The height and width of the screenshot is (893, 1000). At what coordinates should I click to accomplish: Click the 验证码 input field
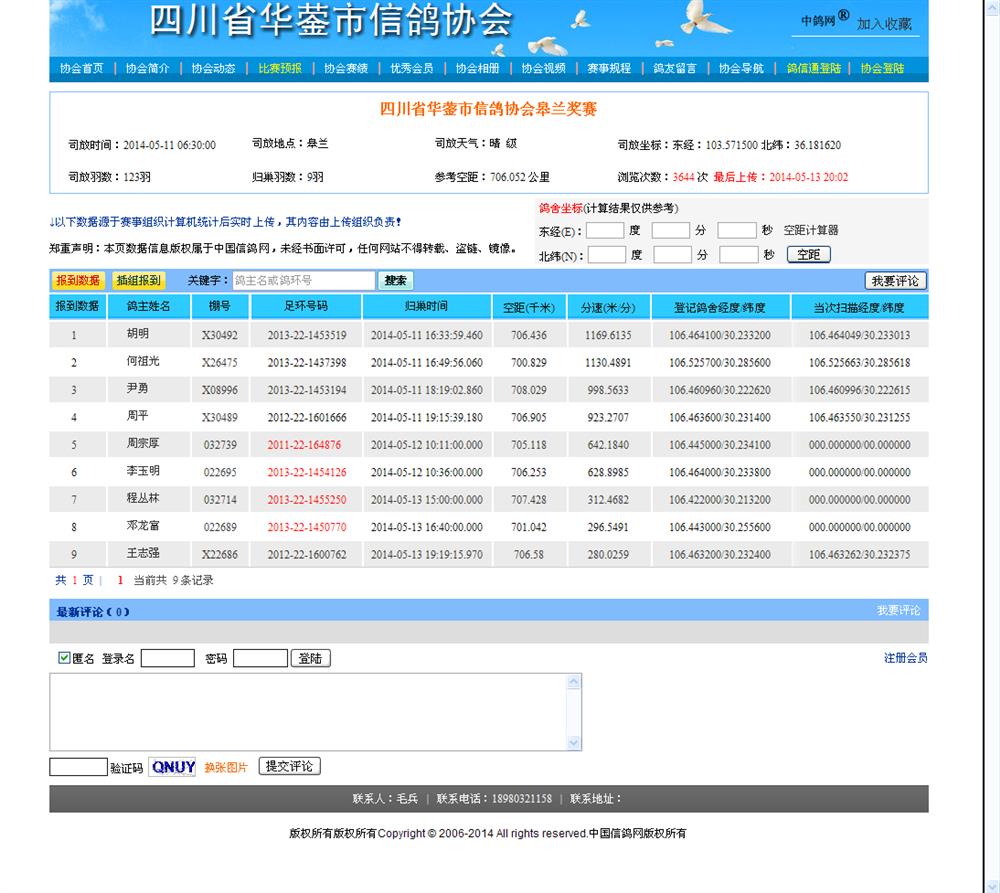tap(78, 767)
